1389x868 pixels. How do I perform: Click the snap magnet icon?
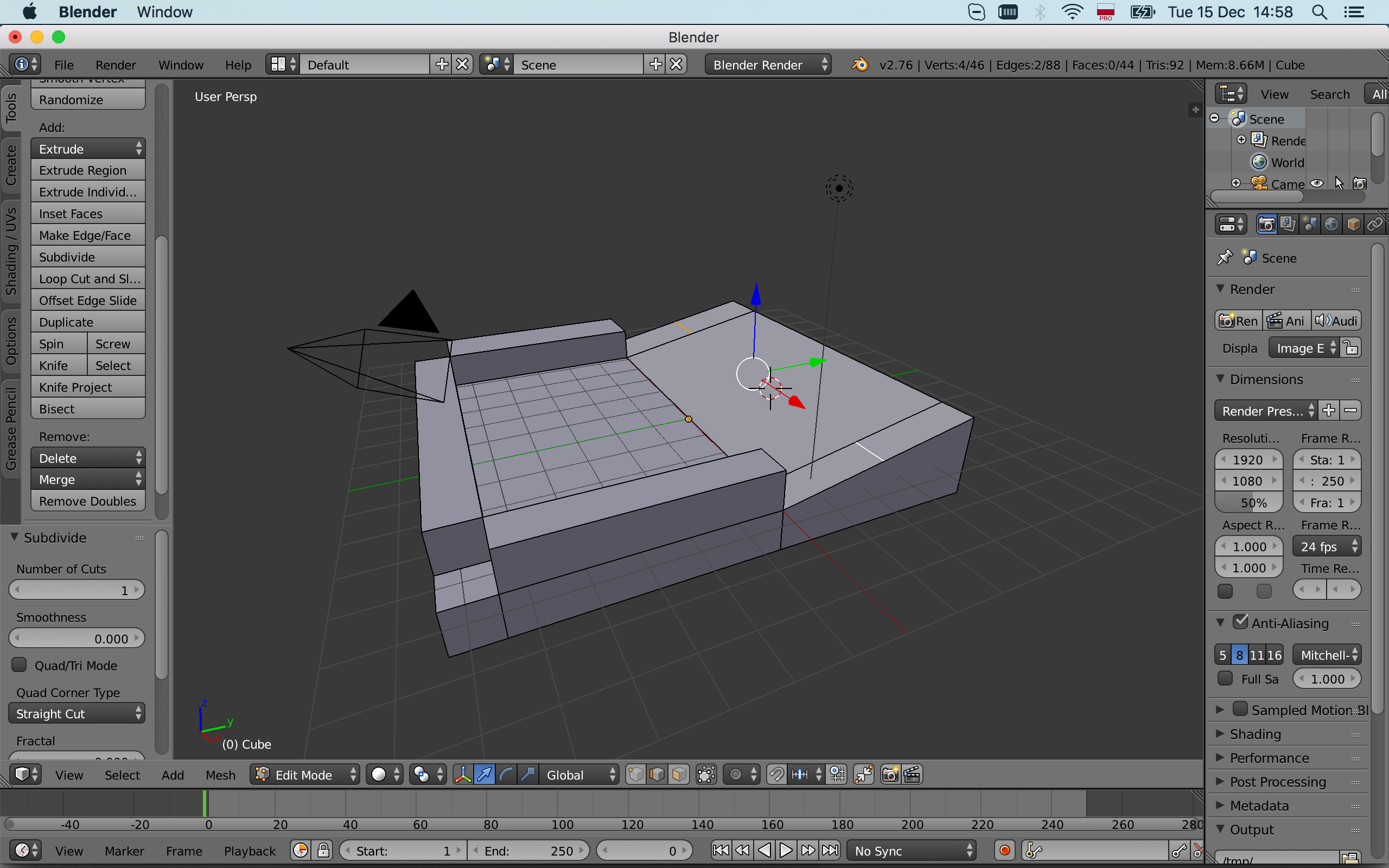coord(776,775)
